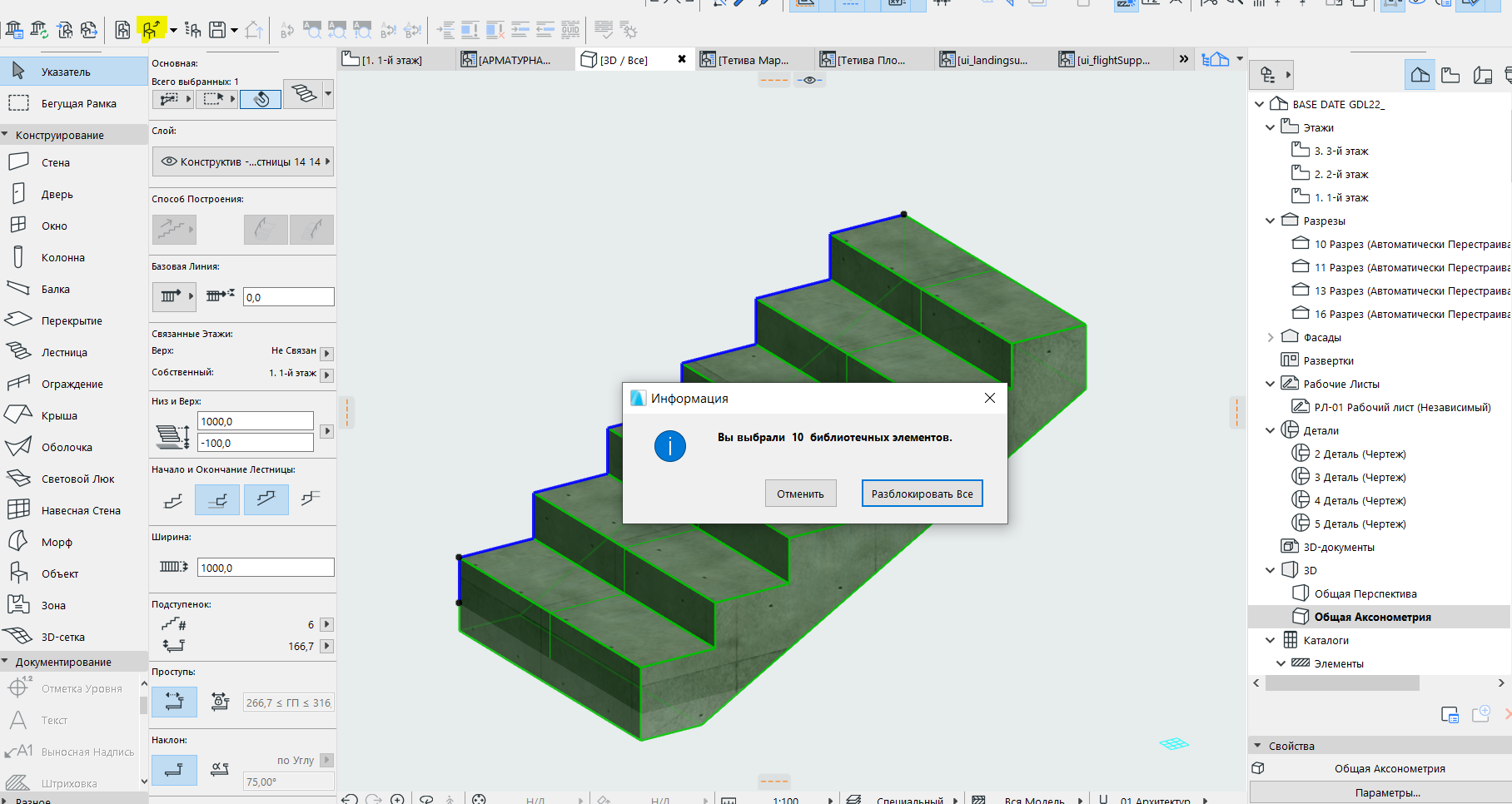Pick the Навесная Стена curtain wall tool
The image size is (1512, 804).
tap(74, 510)
